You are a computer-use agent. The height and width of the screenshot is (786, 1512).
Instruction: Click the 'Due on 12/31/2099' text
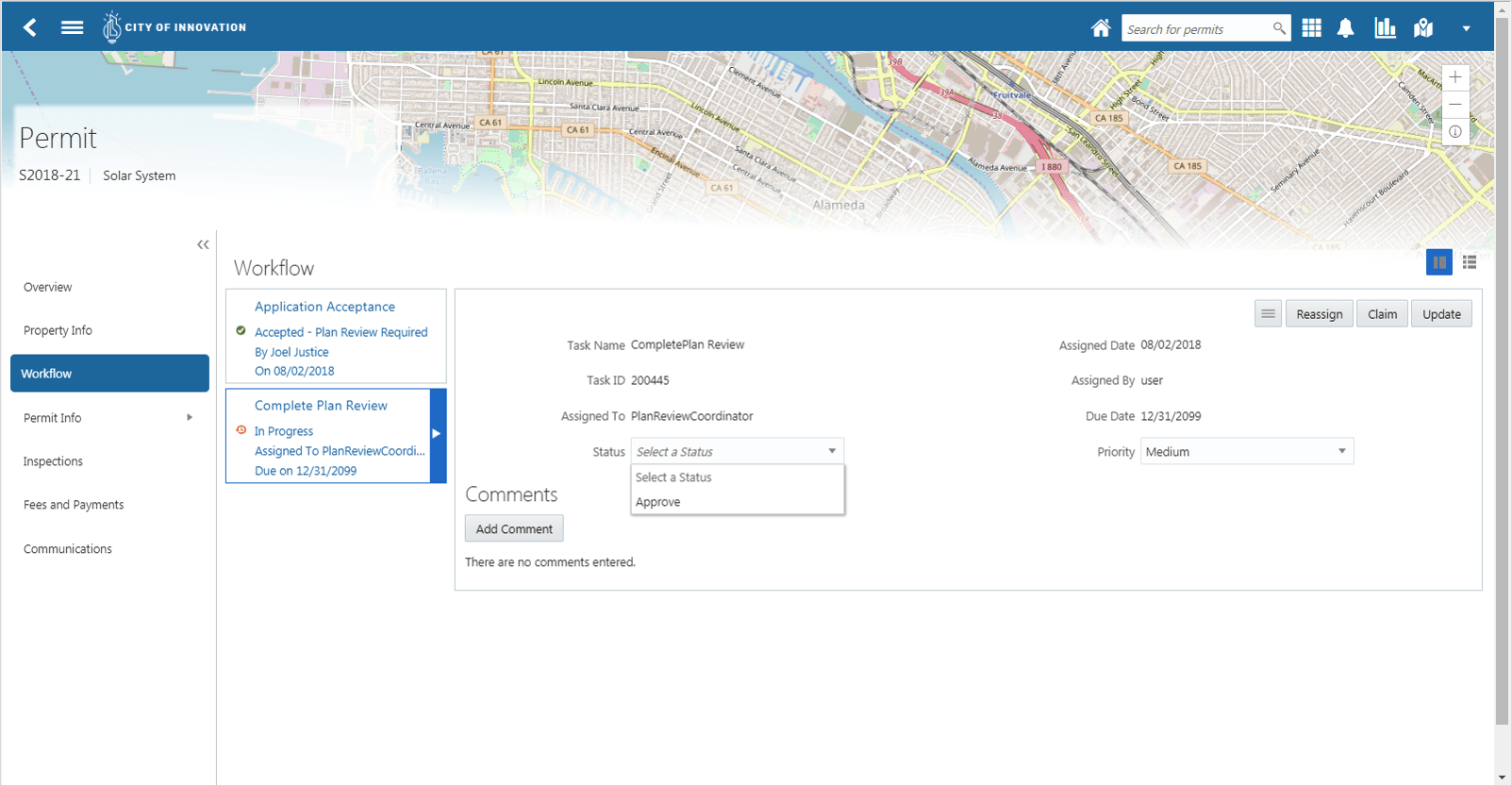[306, 471]
